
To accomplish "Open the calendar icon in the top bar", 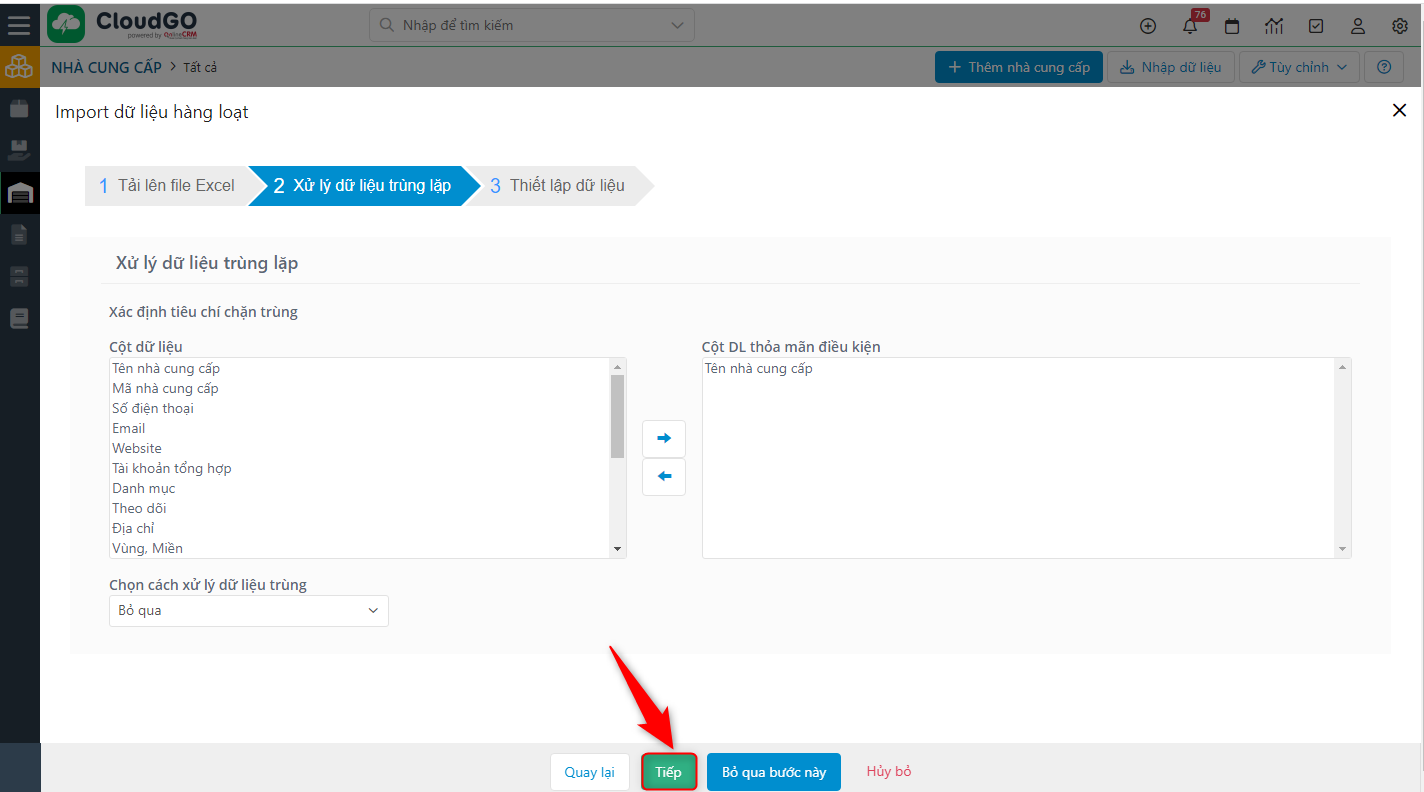I will 1232,26.
